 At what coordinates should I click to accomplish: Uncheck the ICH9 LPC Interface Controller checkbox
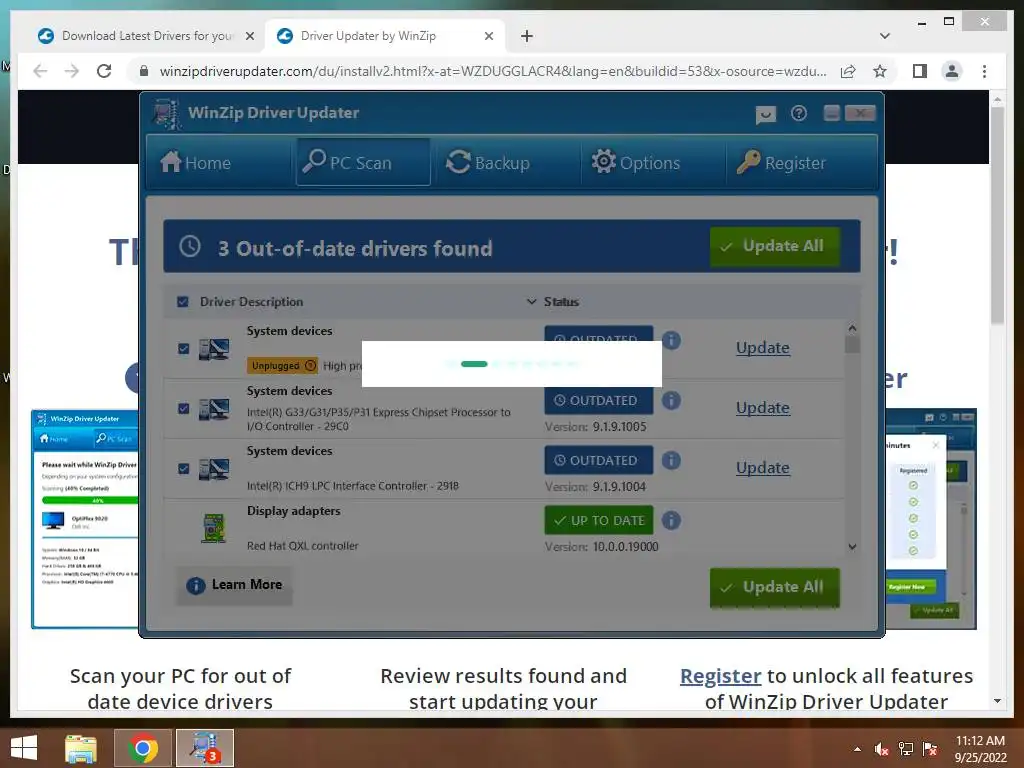pyautogui.click(x=184, y=469)
